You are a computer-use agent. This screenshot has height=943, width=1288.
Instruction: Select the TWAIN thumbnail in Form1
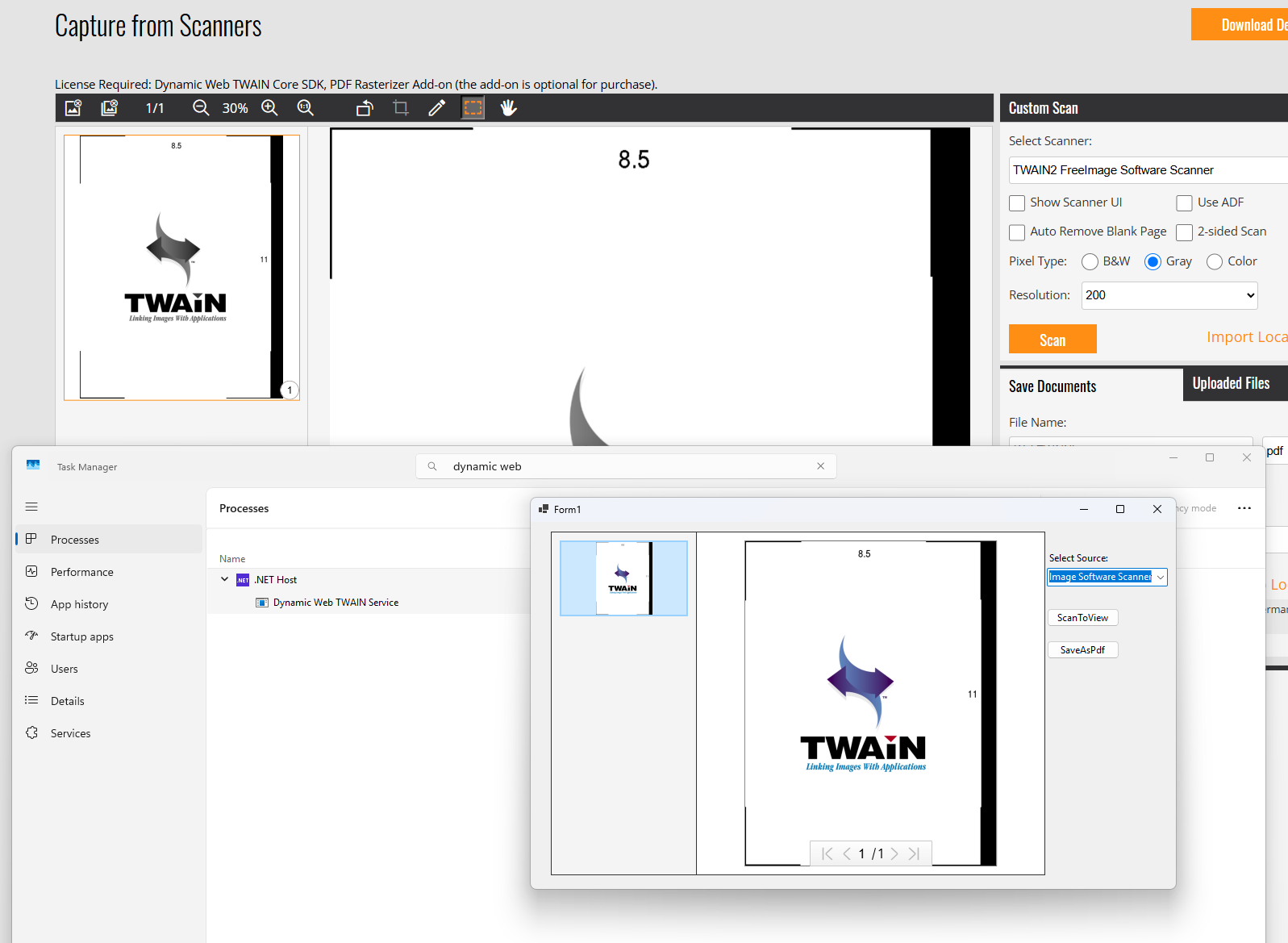(x=623, y=578)
